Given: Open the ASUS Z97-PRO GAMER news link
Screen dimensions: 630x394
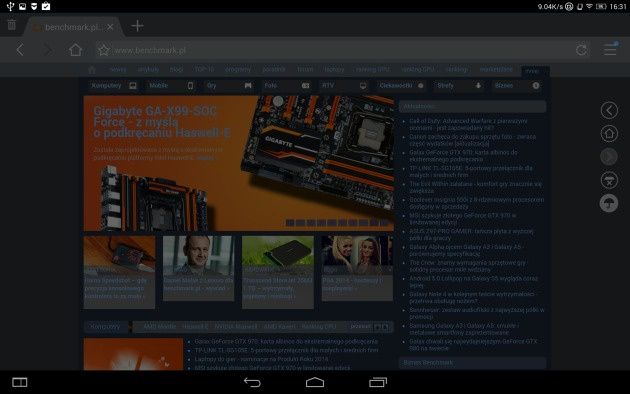Looking at the screenshot, I should click(471, 235).
